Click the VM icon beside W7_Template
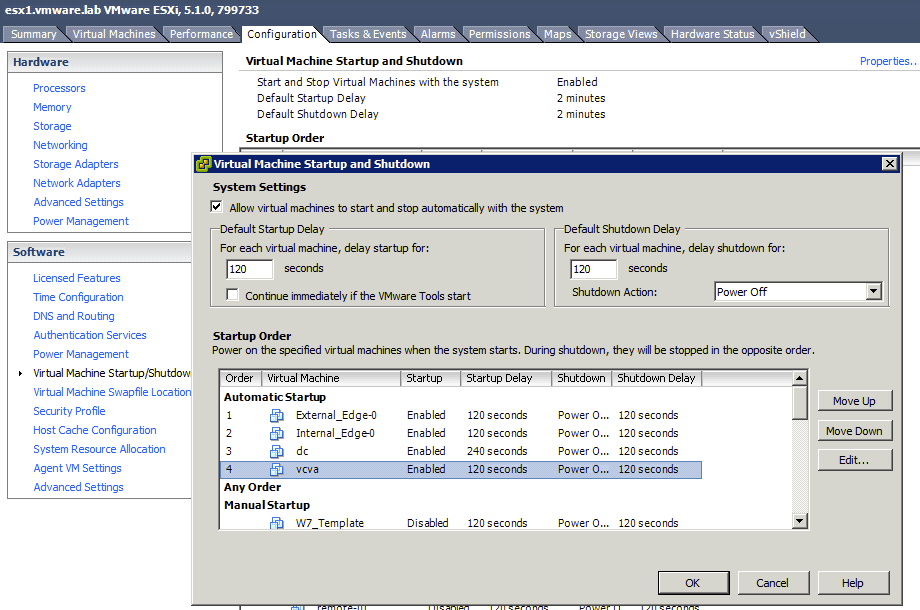Image resolution: width=920 pixels, height=610 pixels. 277,523
